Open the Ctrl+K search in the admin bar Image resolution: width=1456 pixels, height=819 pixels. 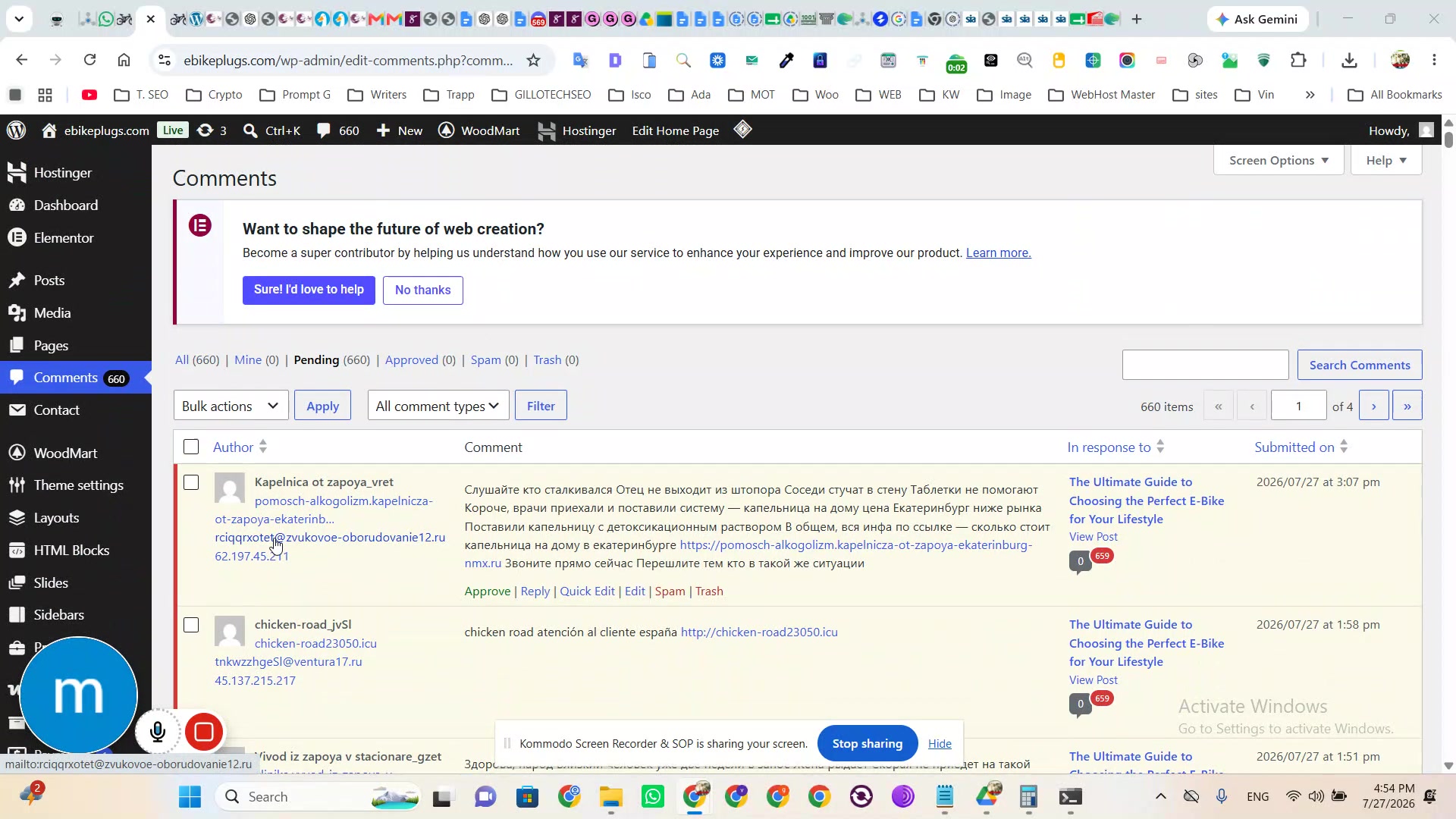[x=271, y=130]
